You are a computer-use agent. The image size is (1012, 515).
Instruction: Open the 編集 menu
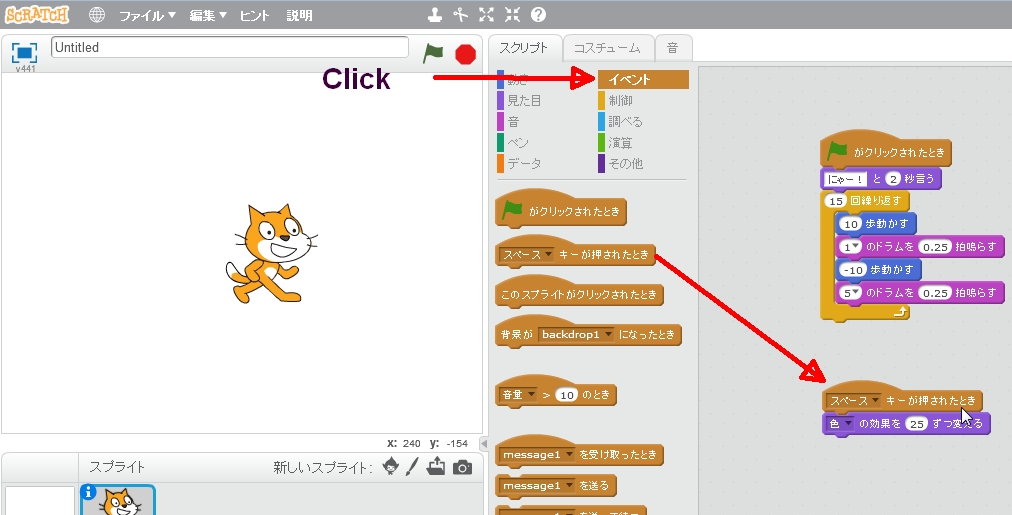pos(208,15)
